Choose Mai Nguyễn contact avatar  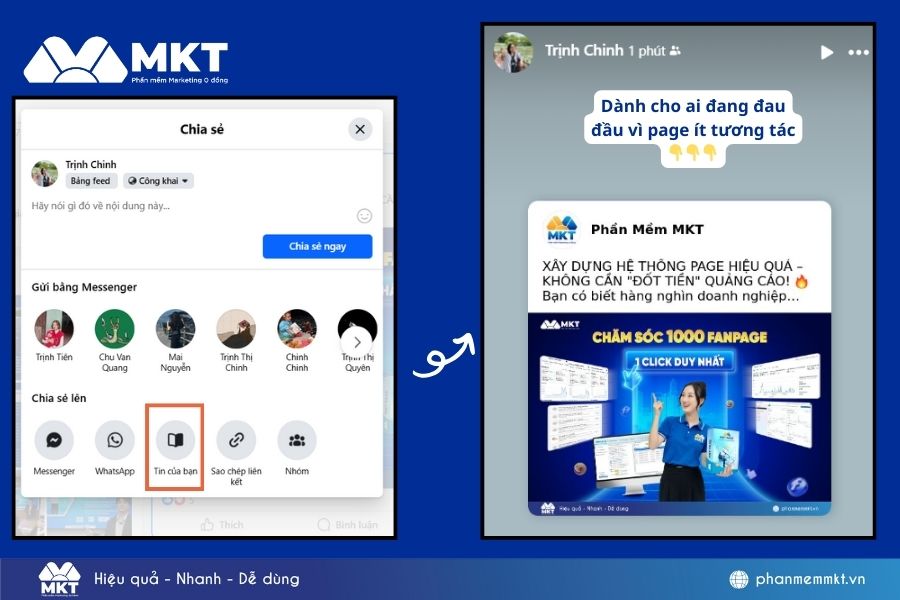tap(176, 329)
